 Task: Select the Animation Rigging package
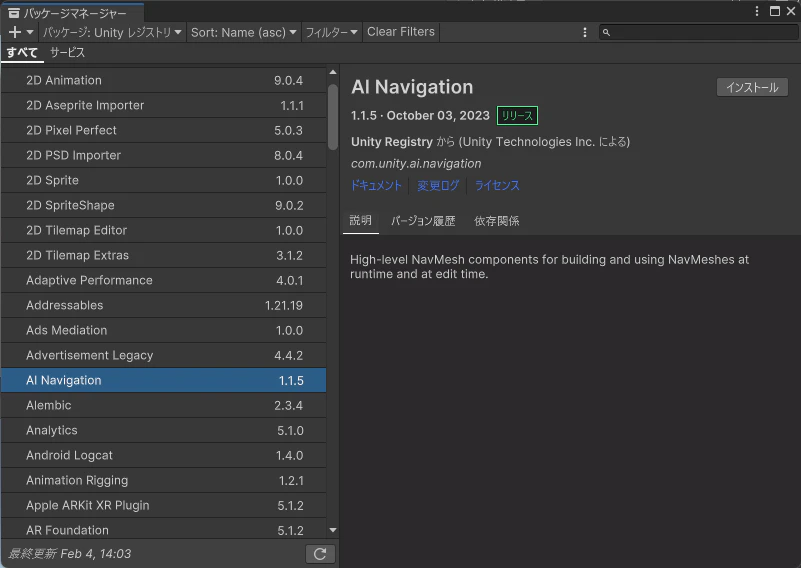pos(163,481)
